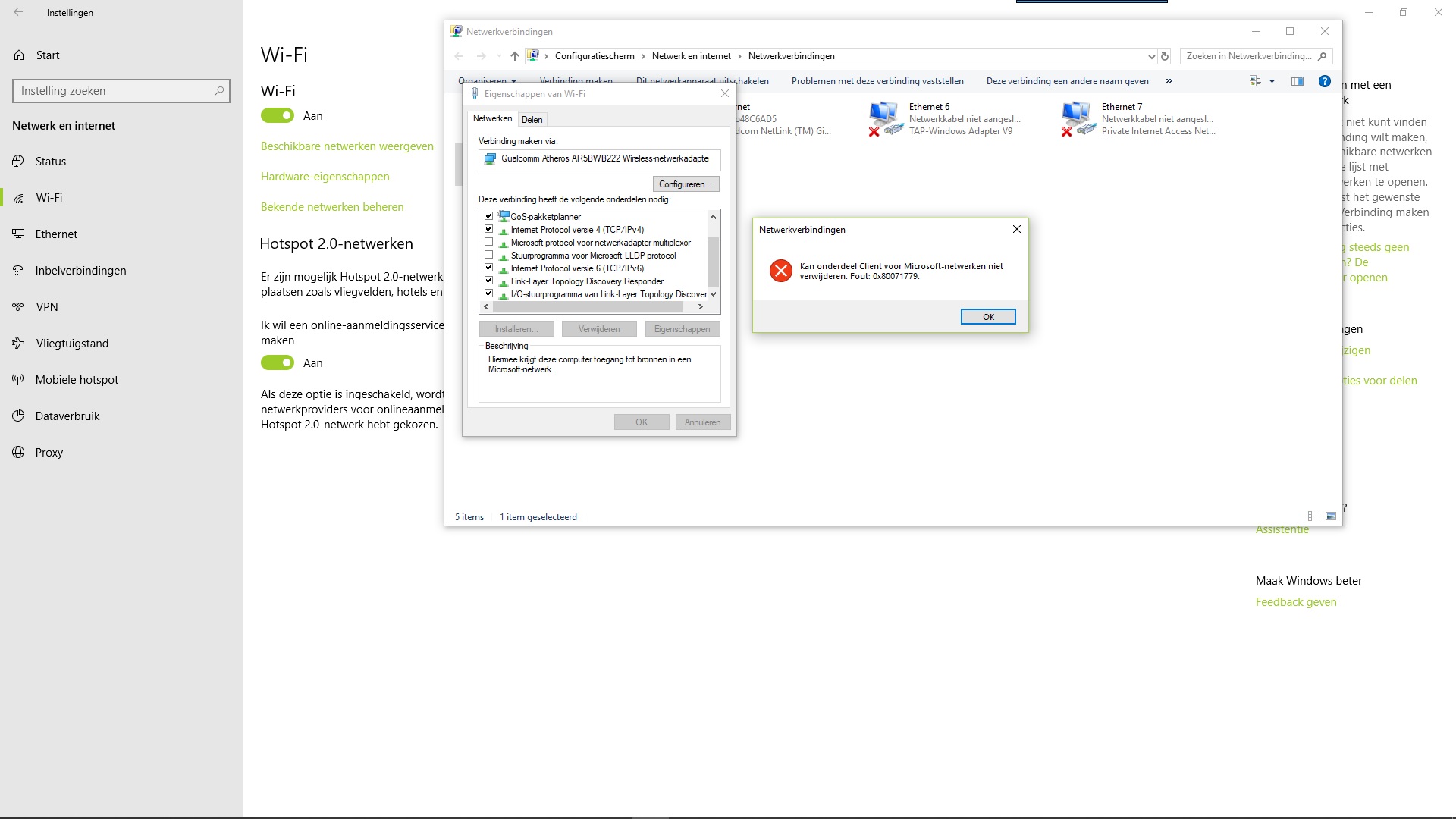1456x819 pixels.
Task: Switch to the Delen tab
Action: click(x=532, y=120)
